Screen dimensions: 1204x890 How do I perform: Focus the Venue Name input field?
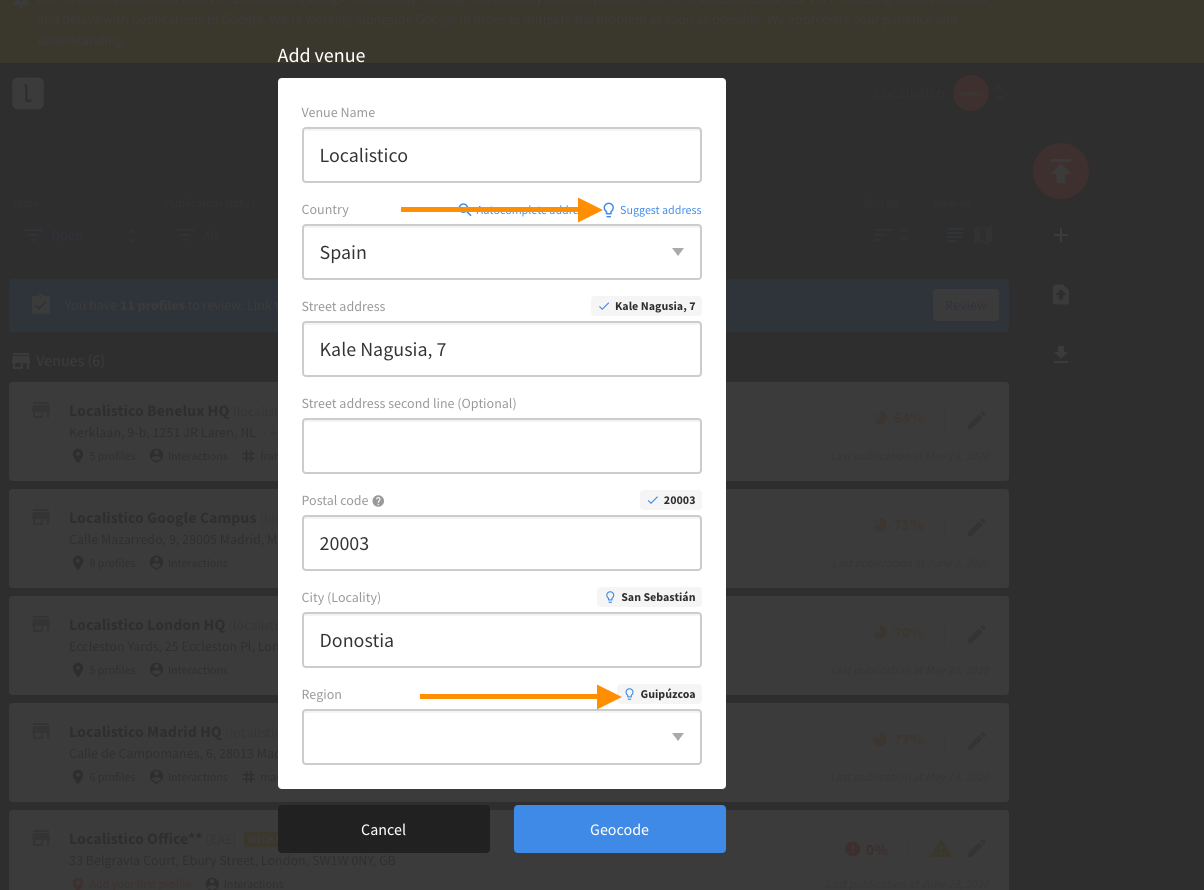pyautogui.click(x=502, y=155)
